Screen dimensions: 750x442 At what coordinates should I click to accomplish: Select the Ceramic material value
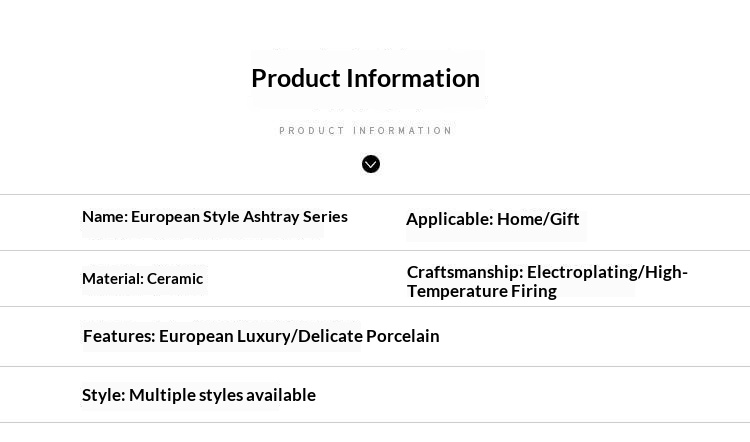coord(175,279)
